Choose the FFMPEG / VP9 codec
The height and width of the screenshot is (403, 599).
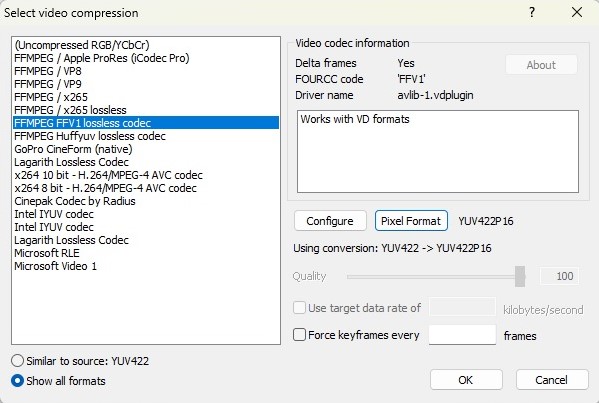click(146, 84)
